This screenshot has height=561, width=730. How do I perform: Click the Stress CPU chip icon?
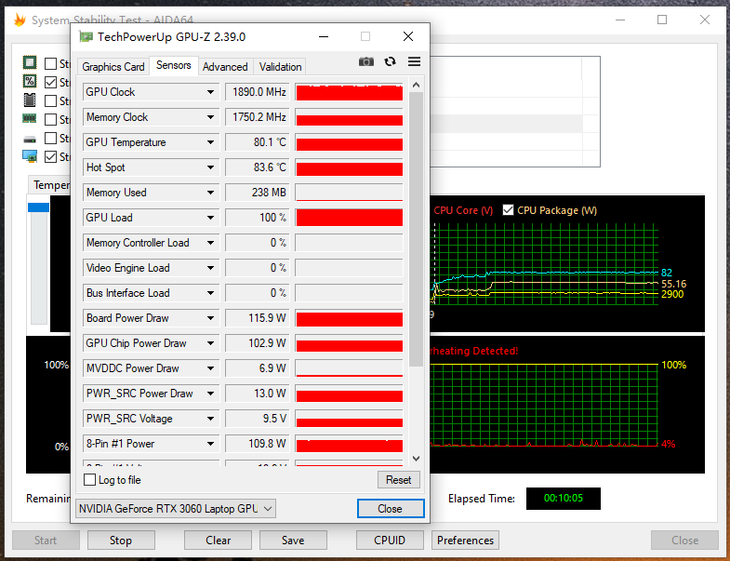[x=30, y=63]
